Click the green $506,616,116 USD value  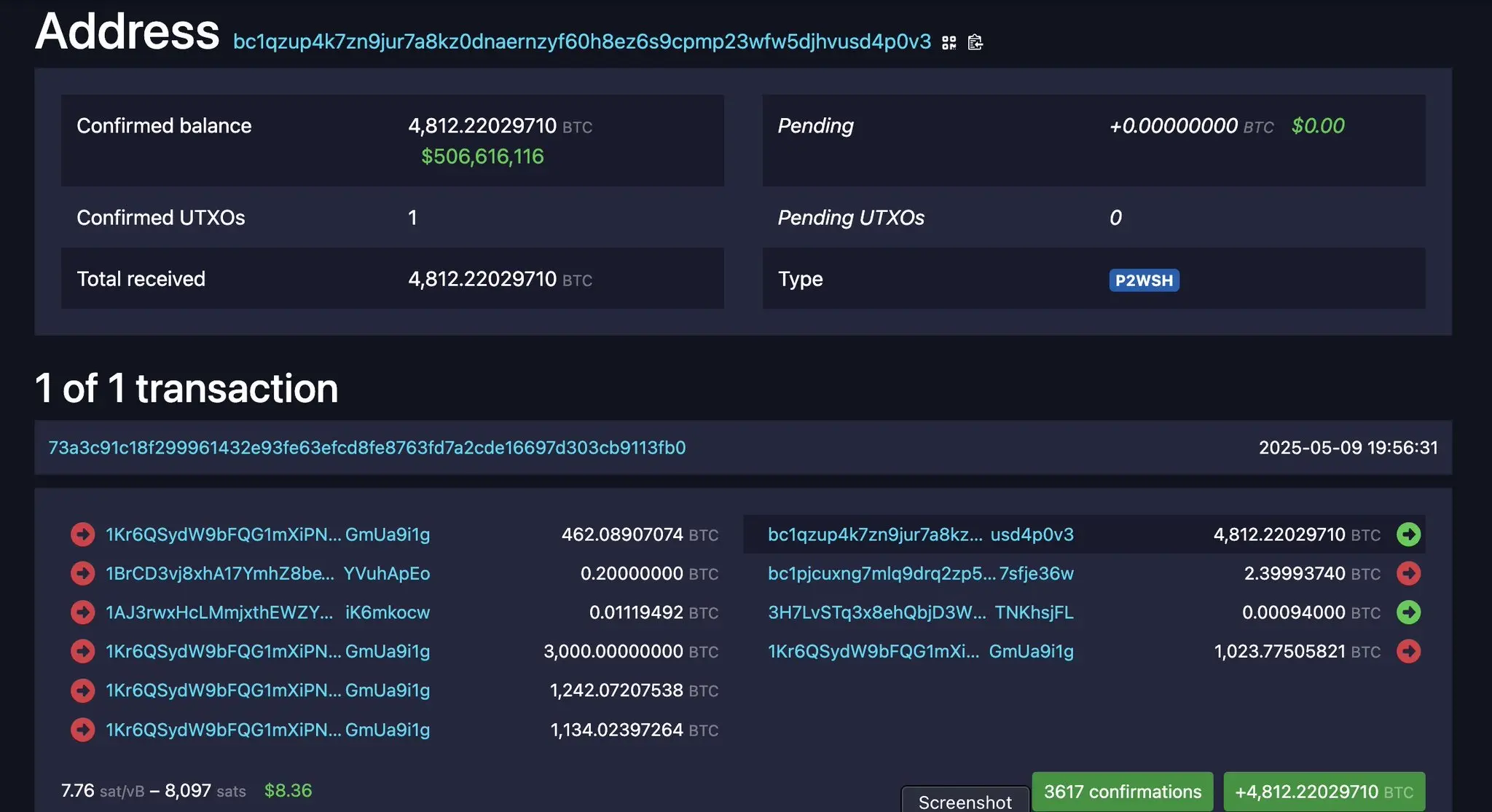tap(482, 156)
